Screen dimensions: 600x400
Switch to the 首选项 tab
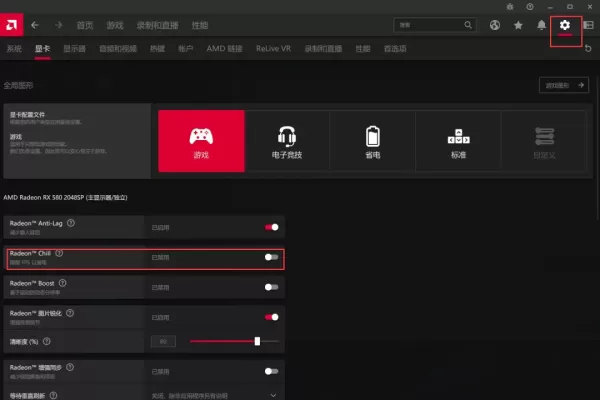[395, 49]
